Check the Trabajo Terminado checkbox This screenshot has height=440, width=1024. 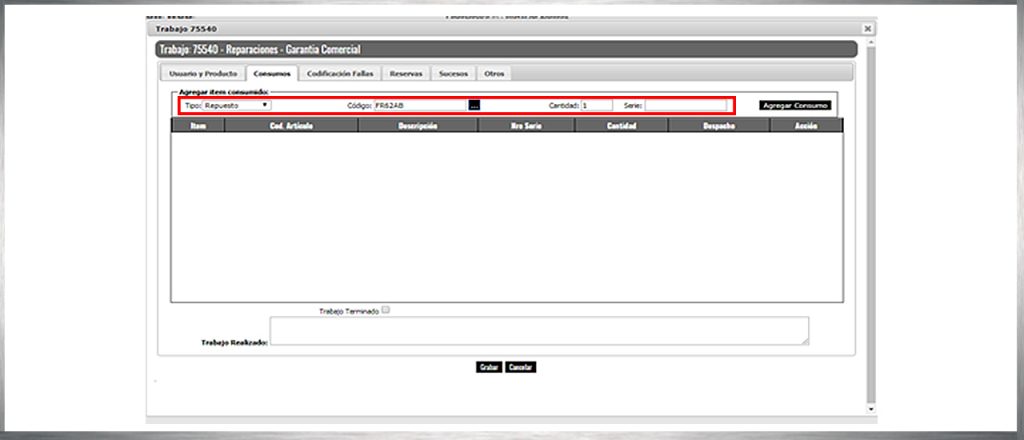pos(386,310)
